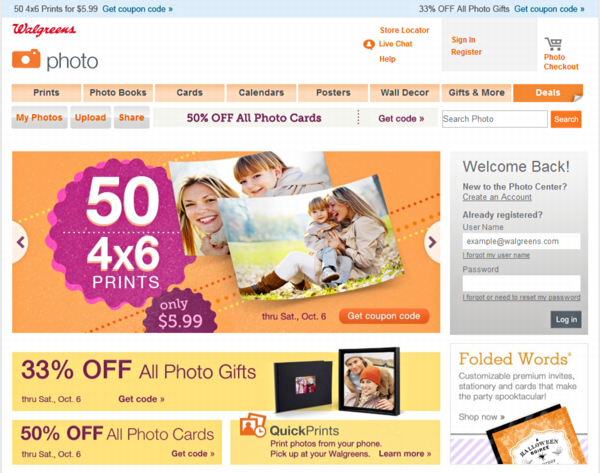Open the Deals tab
Image resolution: width=600 pixels, height=473 pixels.
[548, 93]
